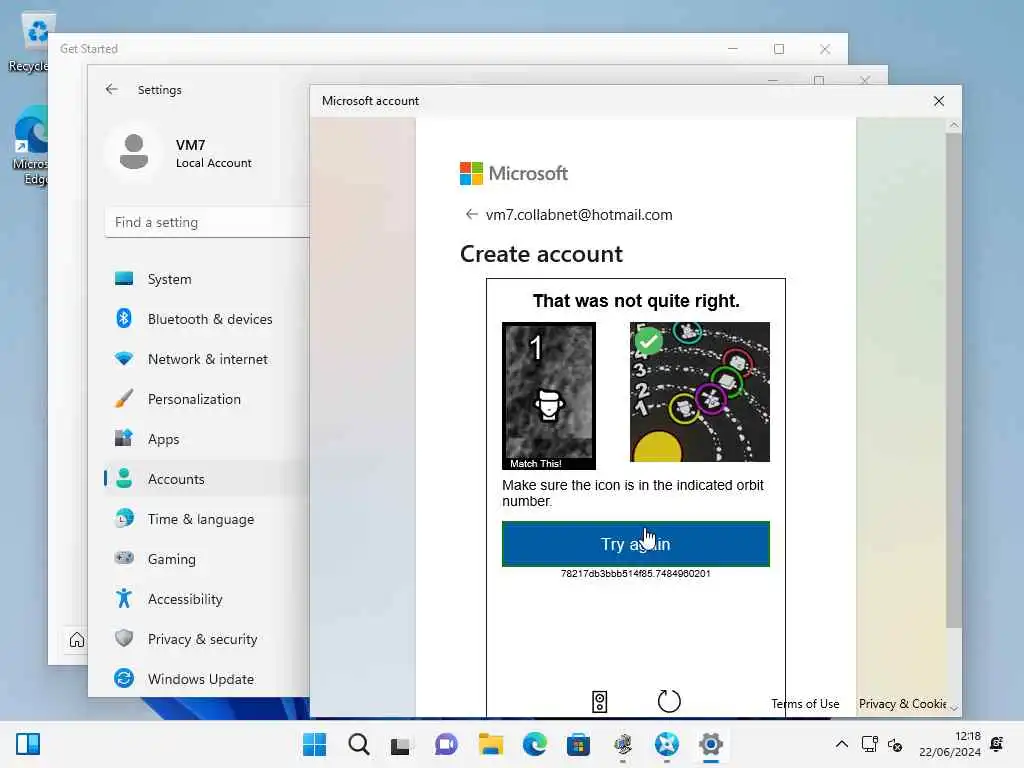Viewport: 1024px width, 768px height.
Task: Click the Match This reference image
Action: pos(549,396)
